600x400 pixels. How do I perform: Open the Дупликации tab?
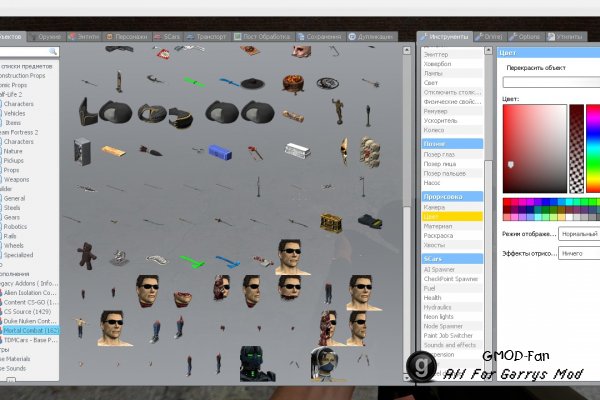[x=370, y=37]
